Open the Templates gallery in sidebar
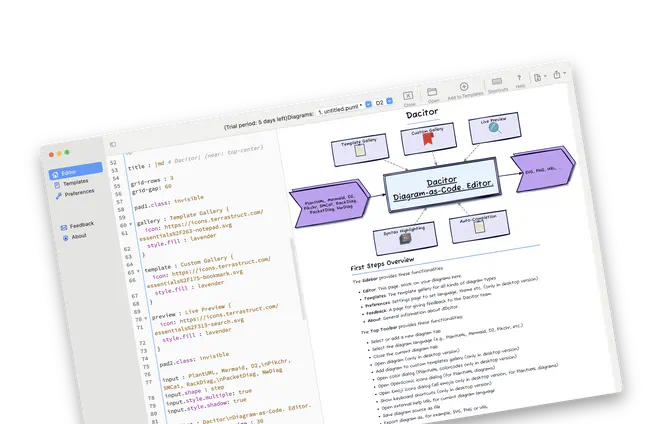Image resolution: width=650 pixels, height=424 pixels. click(x=71, y=183)
